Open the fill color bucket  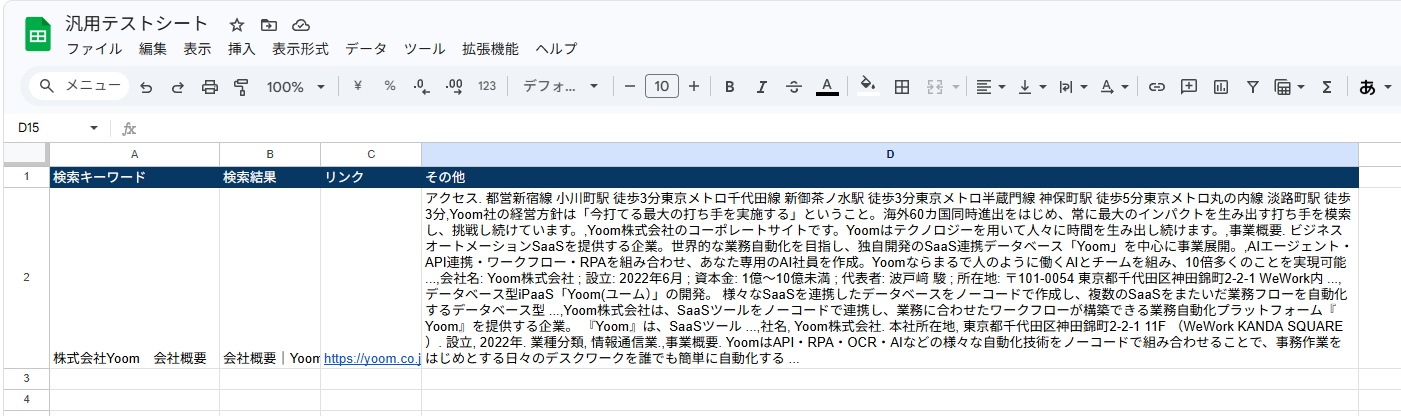pos(868,87)
